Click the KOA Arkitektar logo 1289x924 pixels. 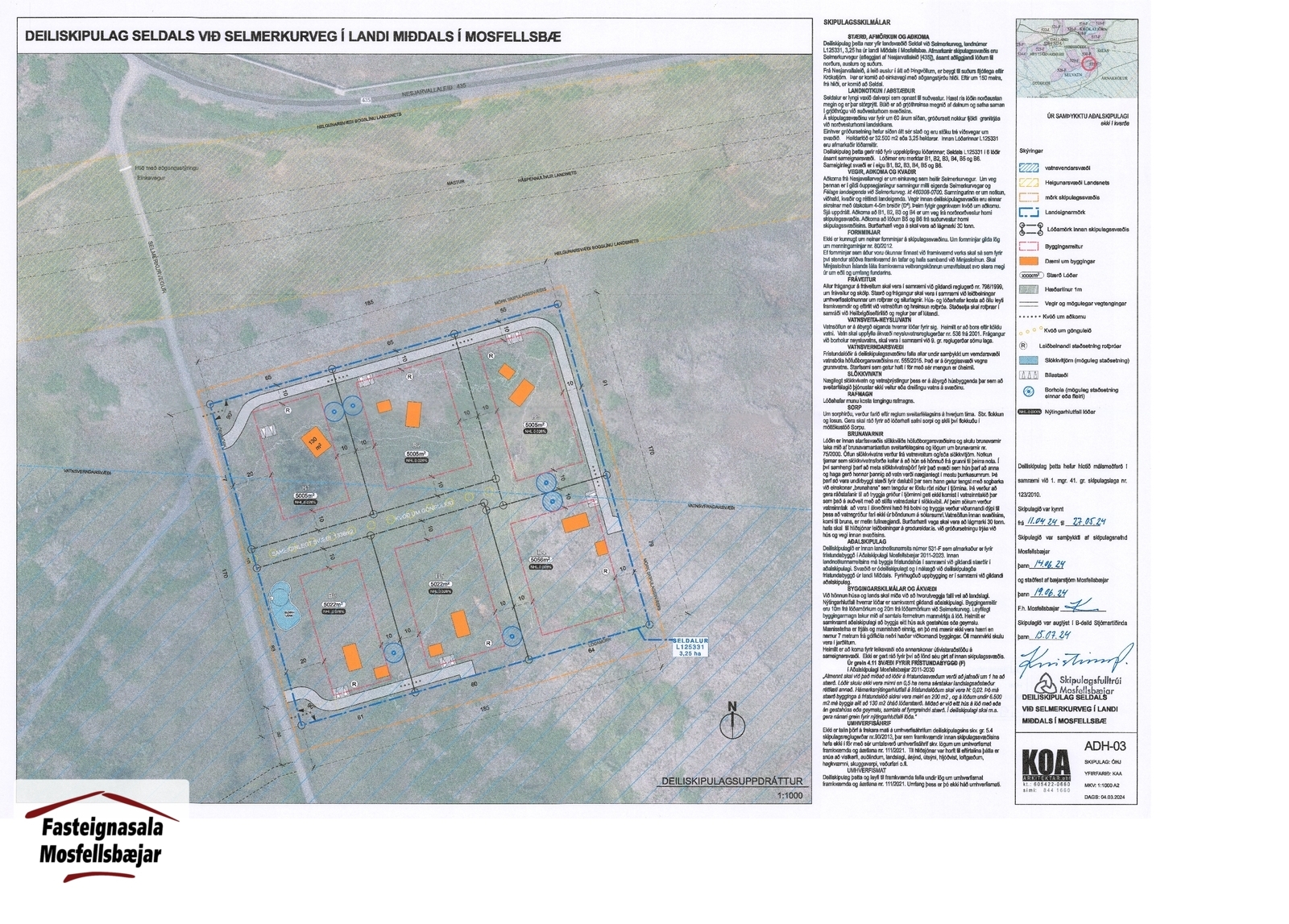coord(1046,770)
